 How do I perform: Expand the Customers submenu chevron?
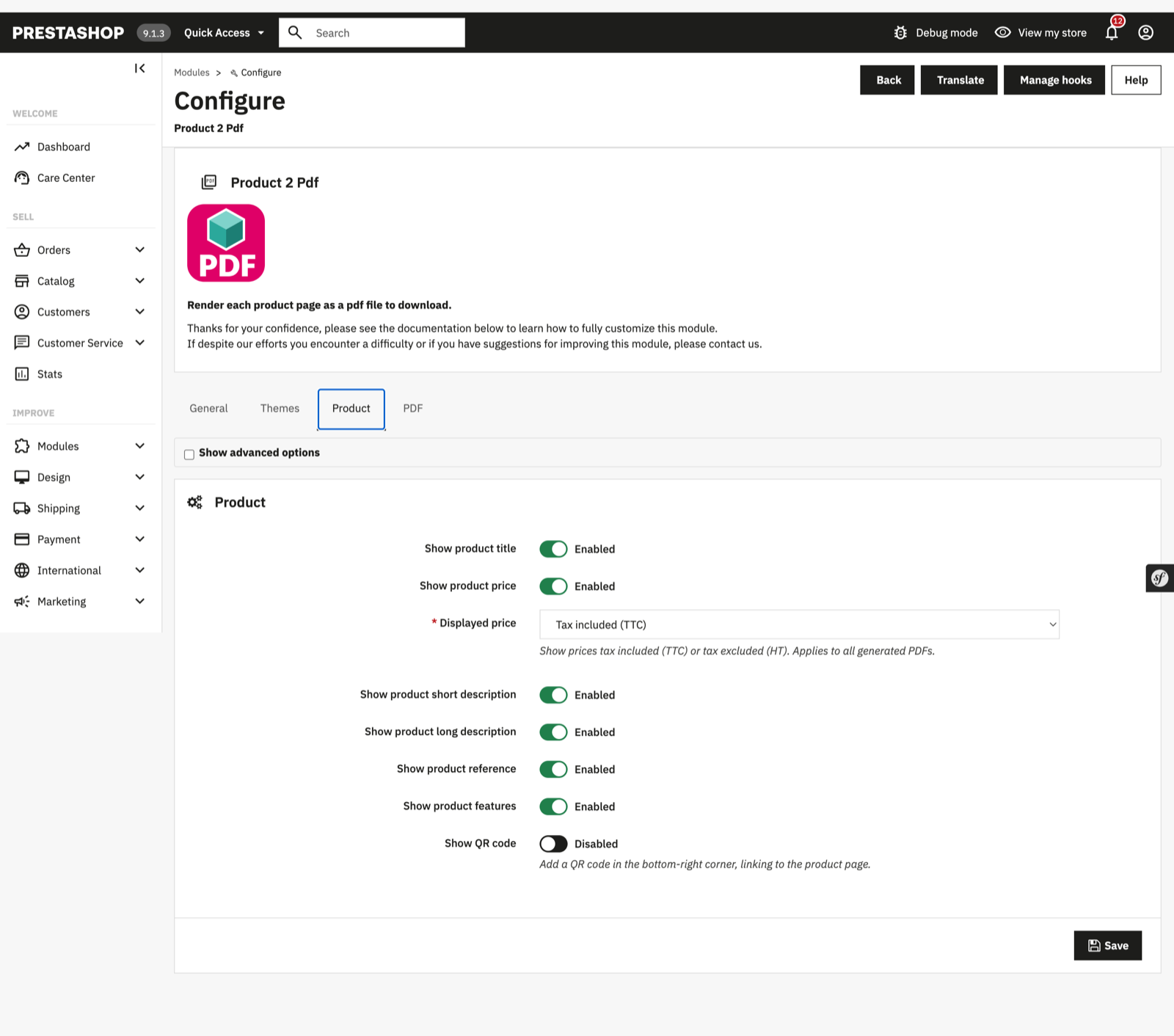coord(140,312)
